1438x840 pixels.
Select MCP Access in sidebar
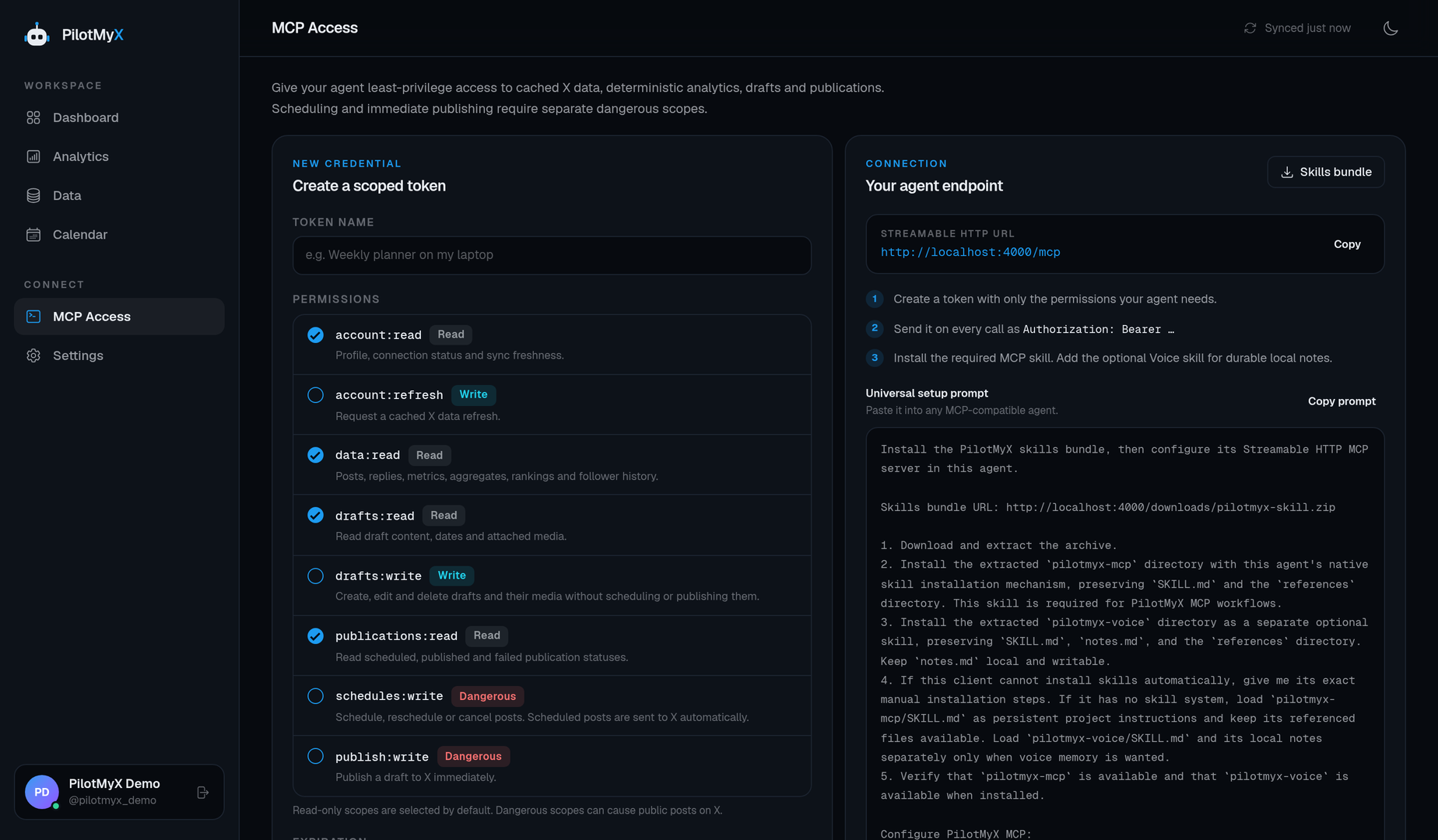[119, 317]
